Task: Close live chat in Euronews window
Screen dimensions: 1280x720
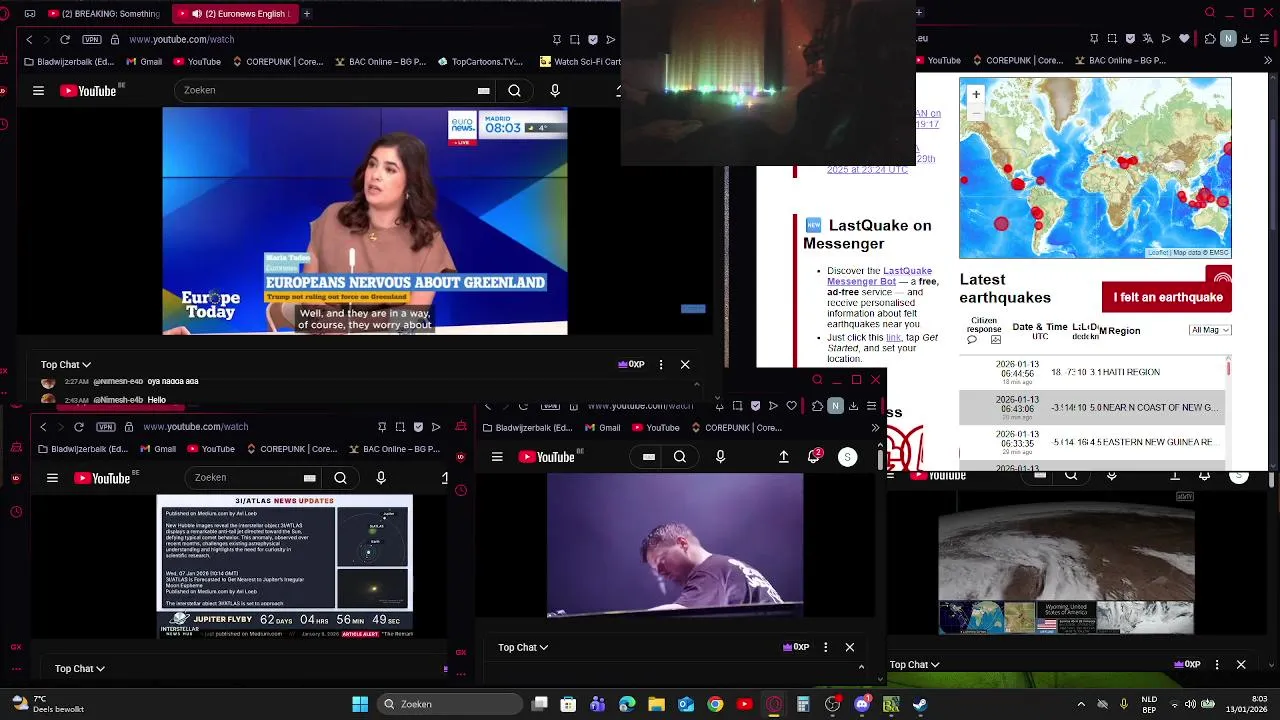Action: click(x=685, y=365)
